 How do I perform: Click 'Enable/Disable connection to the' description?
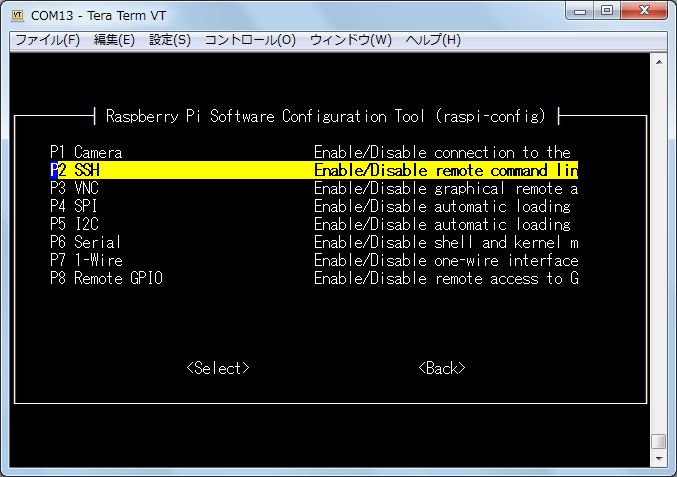(x=442, y=152)
